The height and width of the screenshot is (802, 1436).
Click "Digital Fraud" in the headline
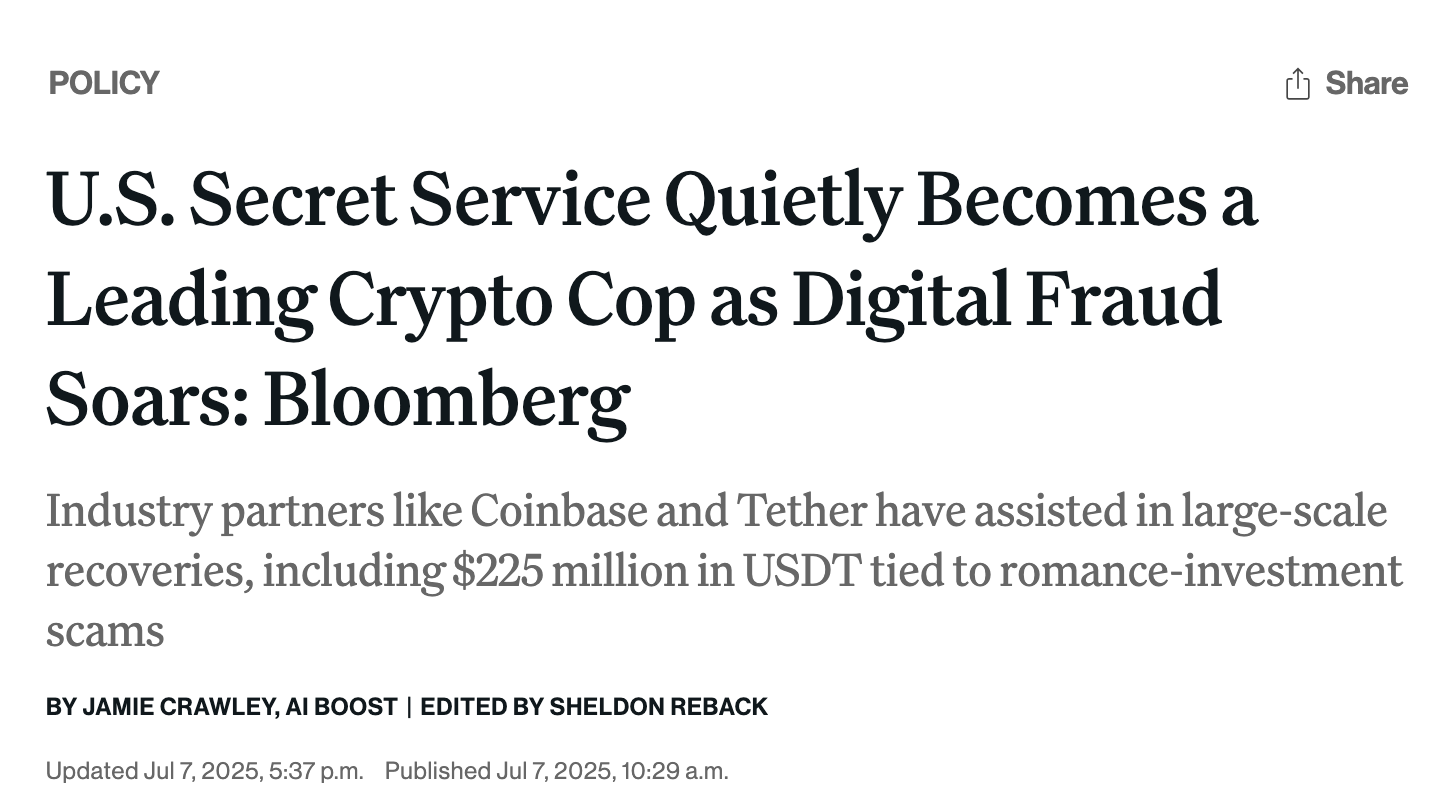pyautogui.click(x=1007, y=298)
